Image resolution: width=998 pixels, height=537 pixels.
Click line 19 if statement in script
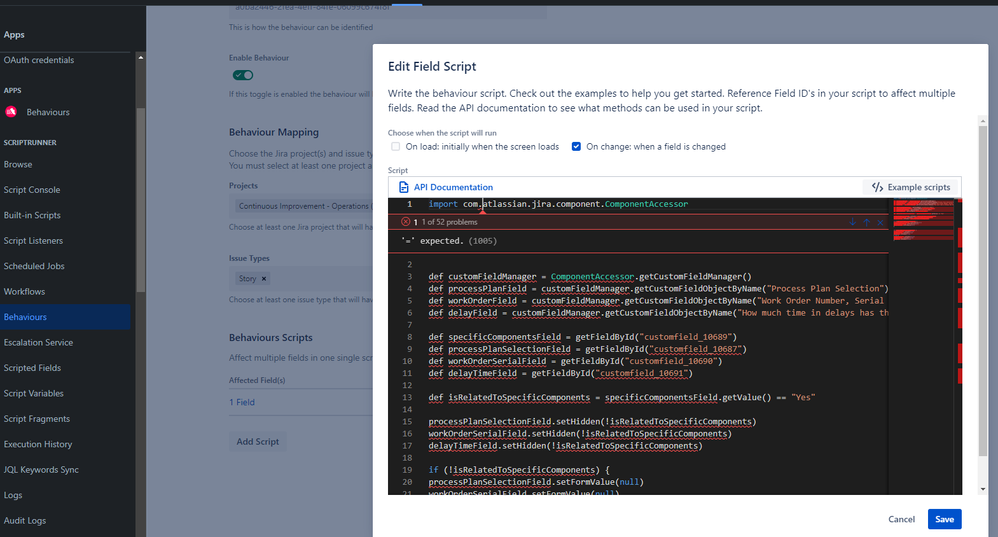click(x=519, y=470)
